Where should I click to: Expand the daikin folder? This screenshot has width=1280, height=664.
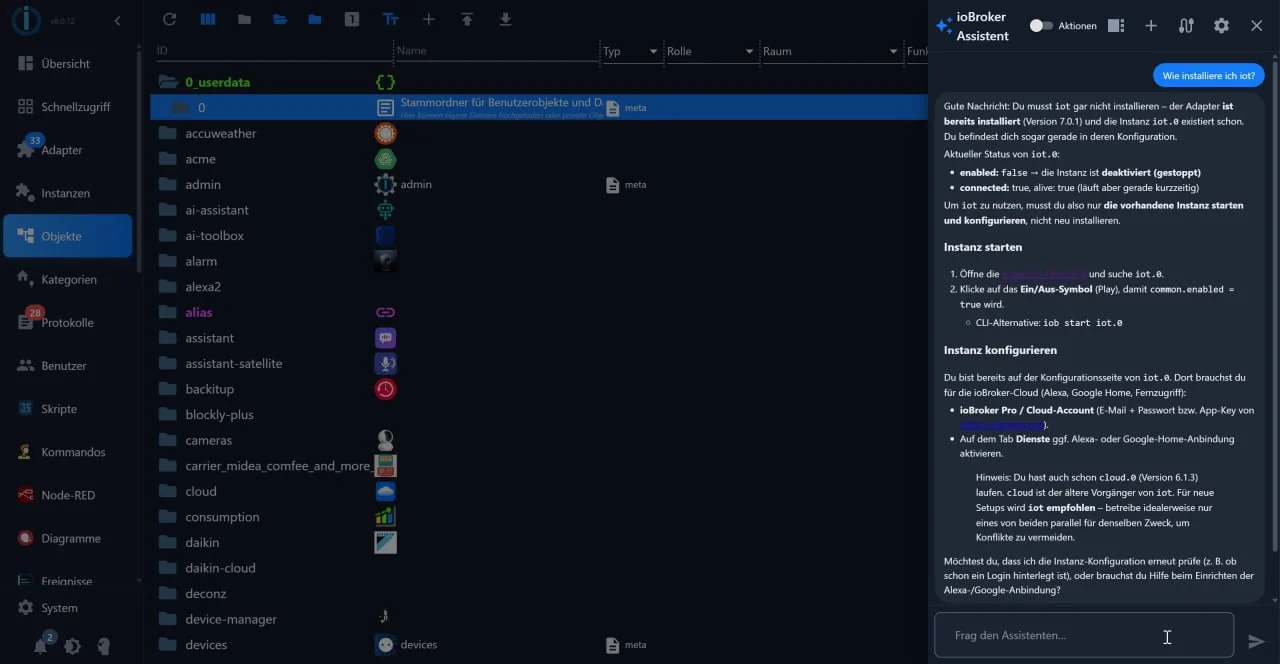coord(167,542)
